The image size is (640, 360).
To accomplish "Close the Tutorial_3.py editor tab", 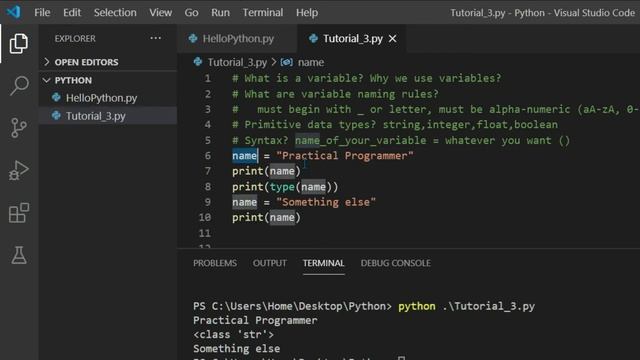I will (393, 39).
